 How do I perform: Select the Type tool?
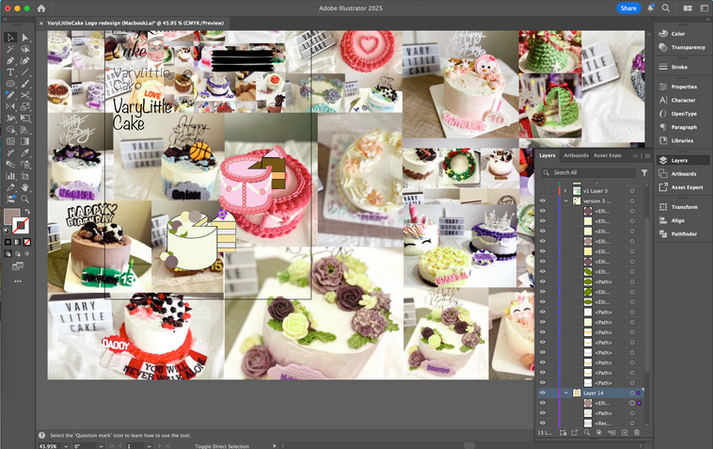tap(10, 72)
